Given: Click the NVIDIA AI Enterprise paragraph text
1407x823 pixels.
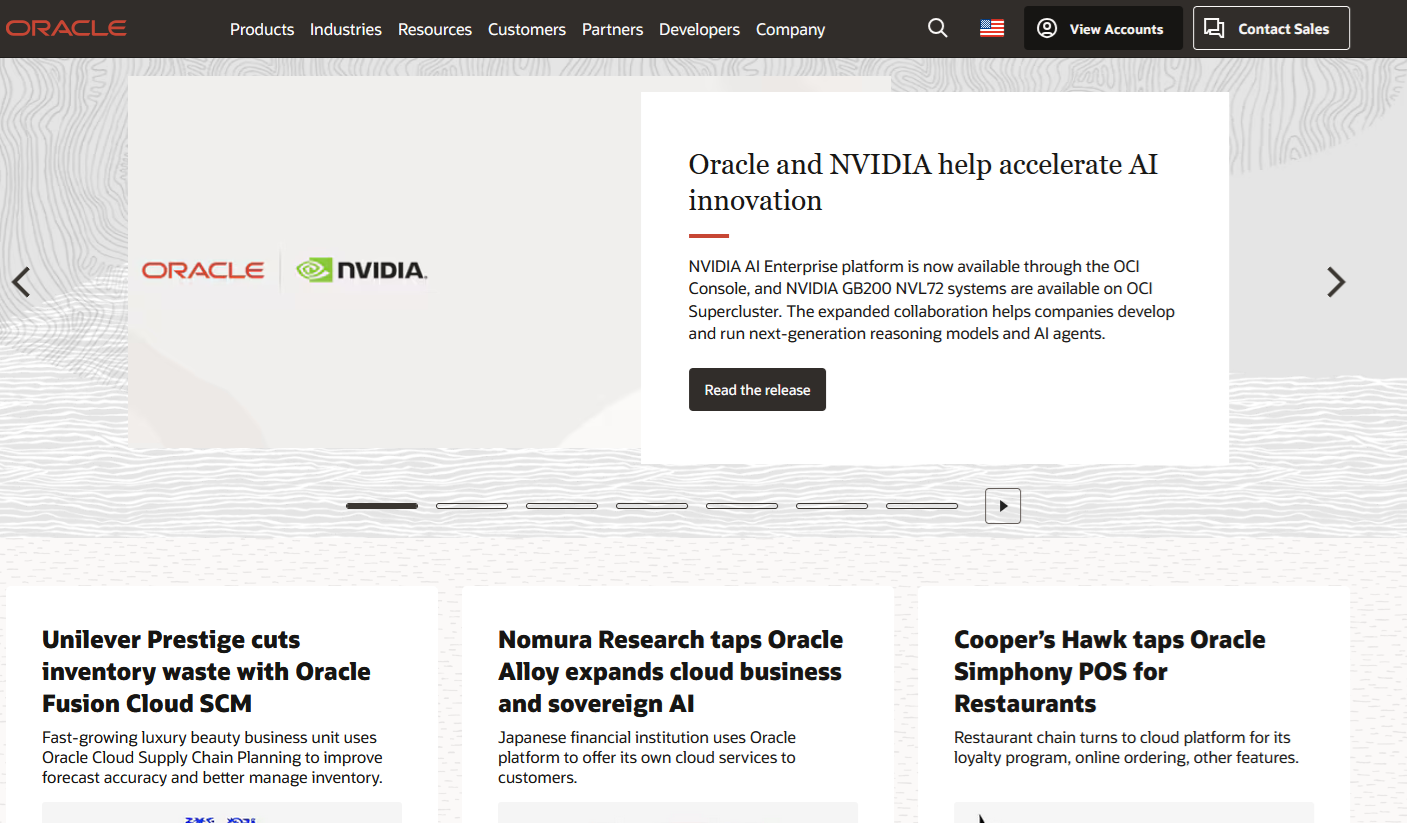Looking at the screenshot, I should click(x=931, y=300).
